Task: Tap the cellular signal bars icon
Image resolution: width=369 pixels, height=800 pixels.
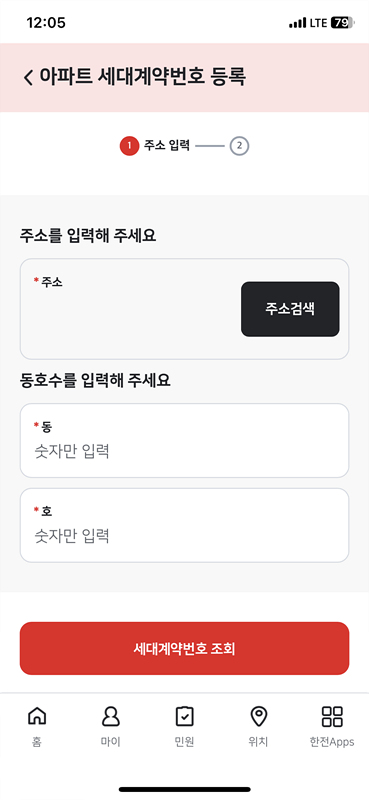Action: tap(297, 23)
